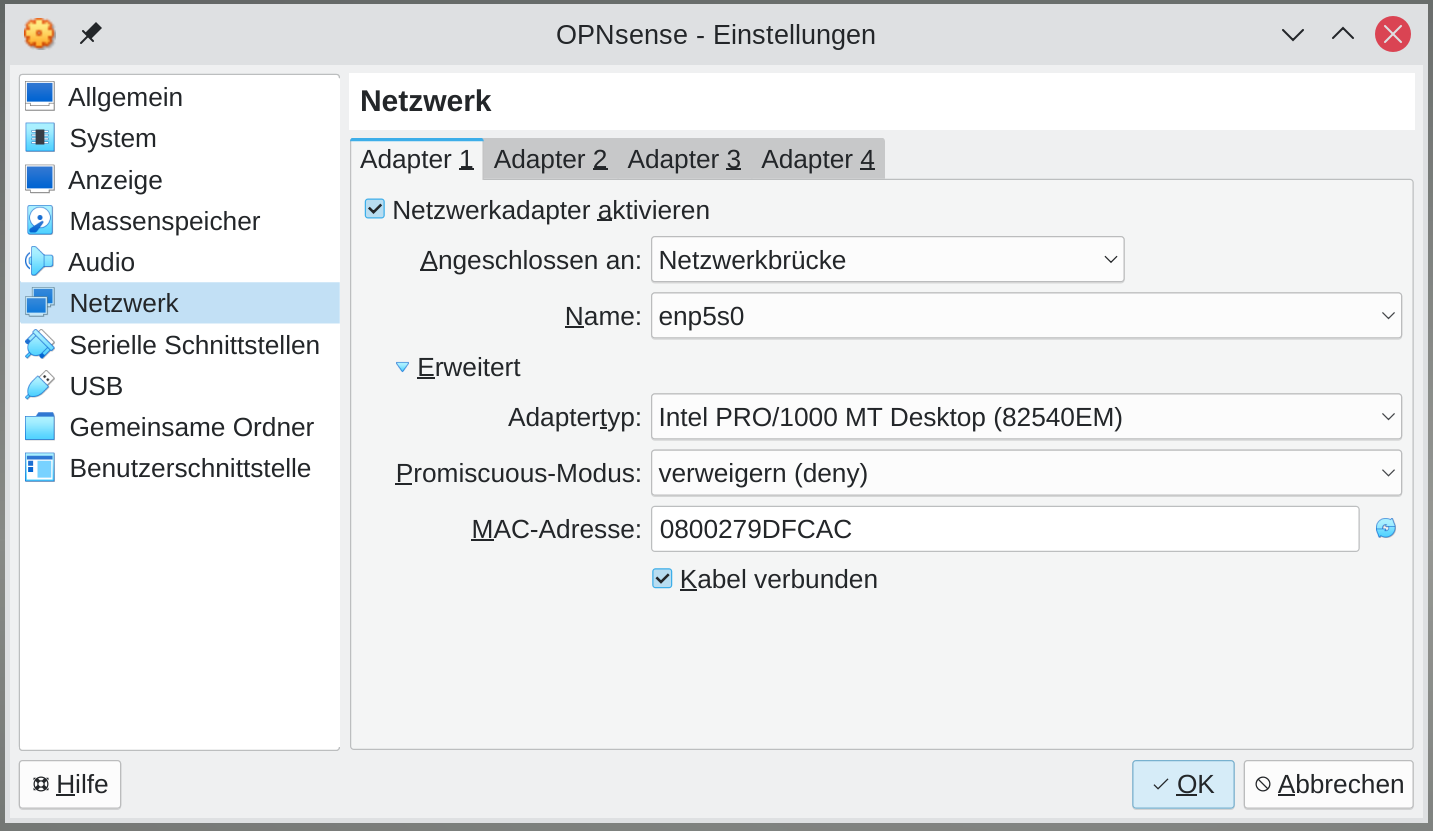The height and width of the screenshot is (831, 1433).
Task: Click the Serielle Schnittstellen plug icon
Action: click(x=40, y=344)
